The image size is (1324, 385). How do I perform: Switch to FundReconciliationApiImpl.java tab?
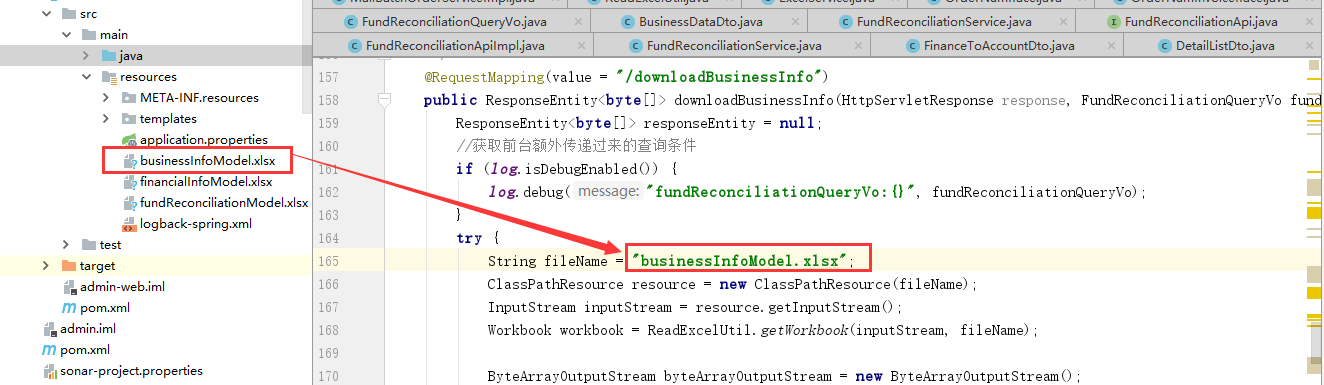click(x=452, y=46)
